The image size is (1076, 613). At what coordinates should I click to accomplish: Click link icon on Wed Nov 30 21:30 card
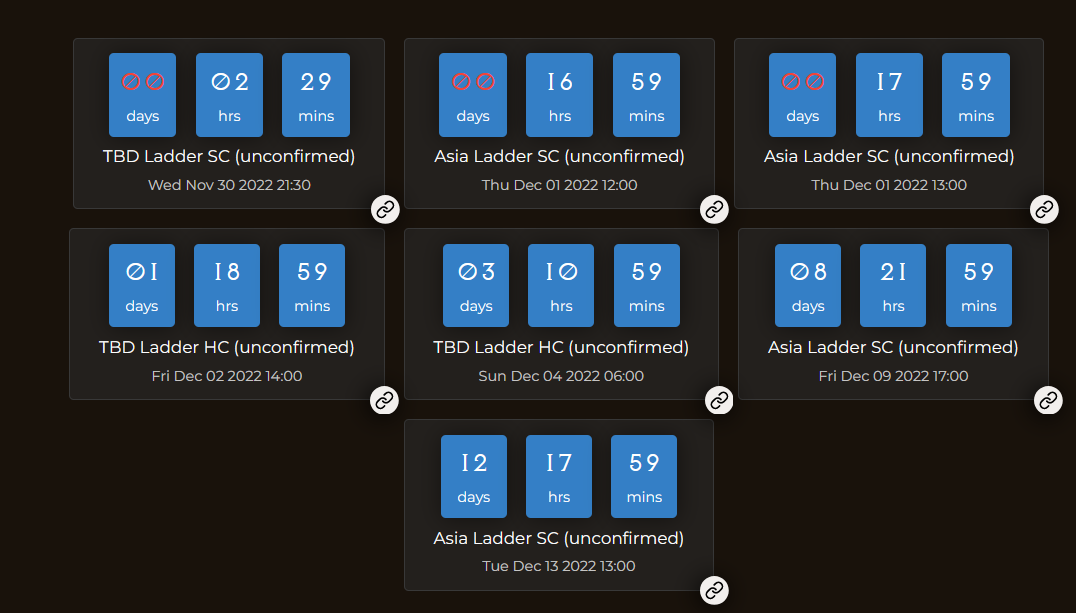(385, 209)
